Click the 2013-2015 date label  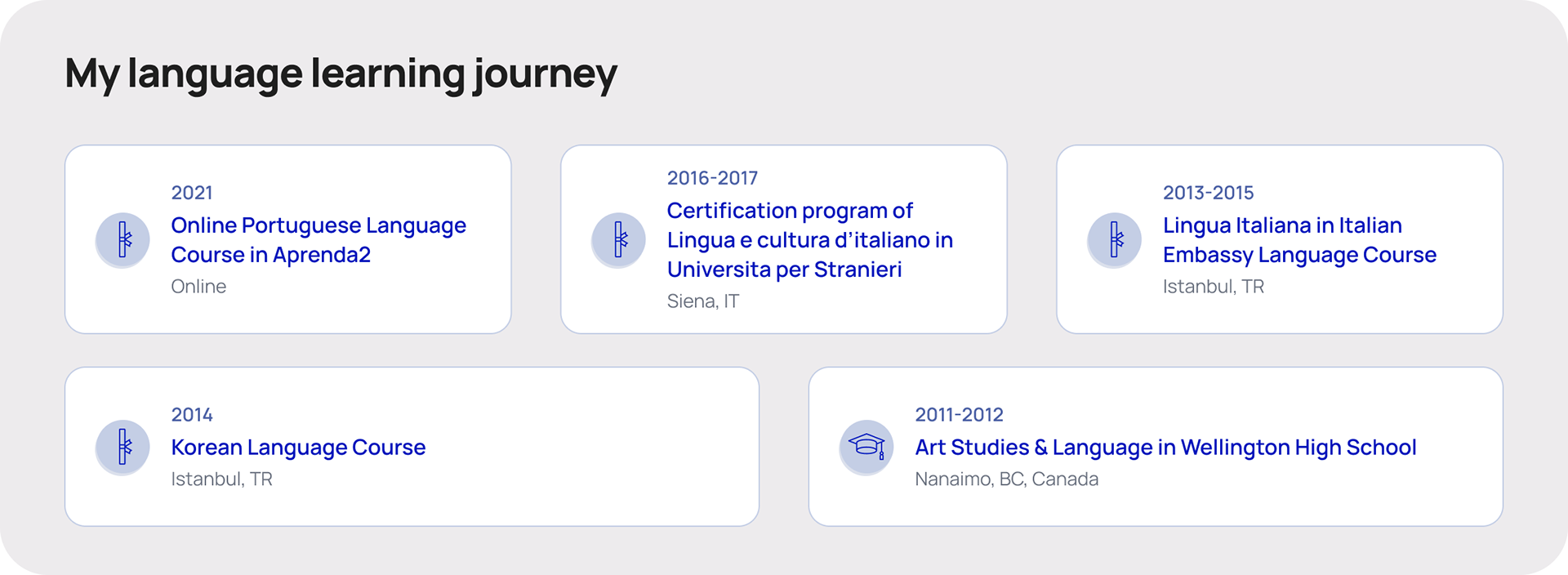point(1208,193)
